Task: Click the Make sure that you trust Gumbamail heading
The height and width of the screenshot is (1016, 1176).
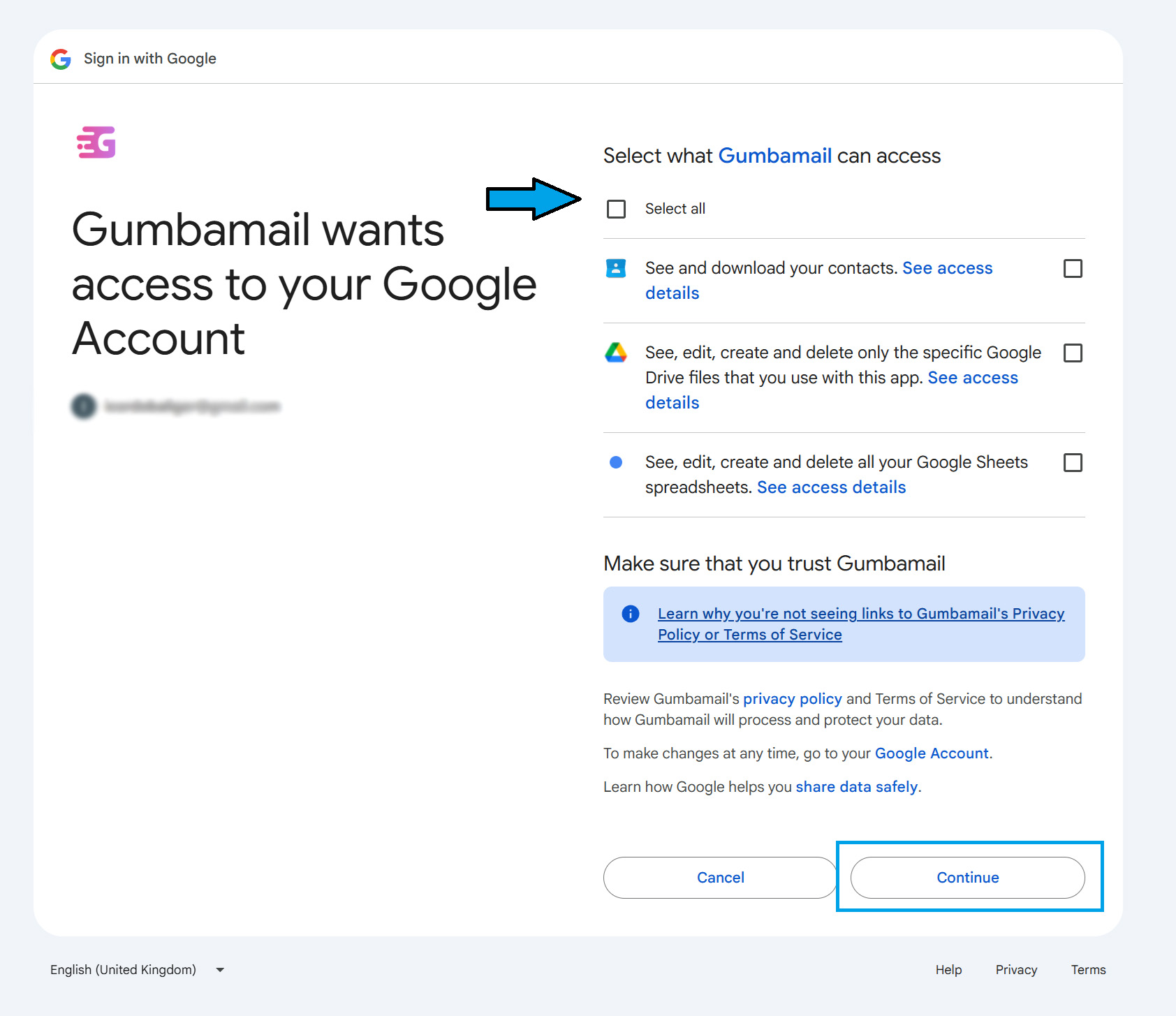Action: tap(774, 564)
